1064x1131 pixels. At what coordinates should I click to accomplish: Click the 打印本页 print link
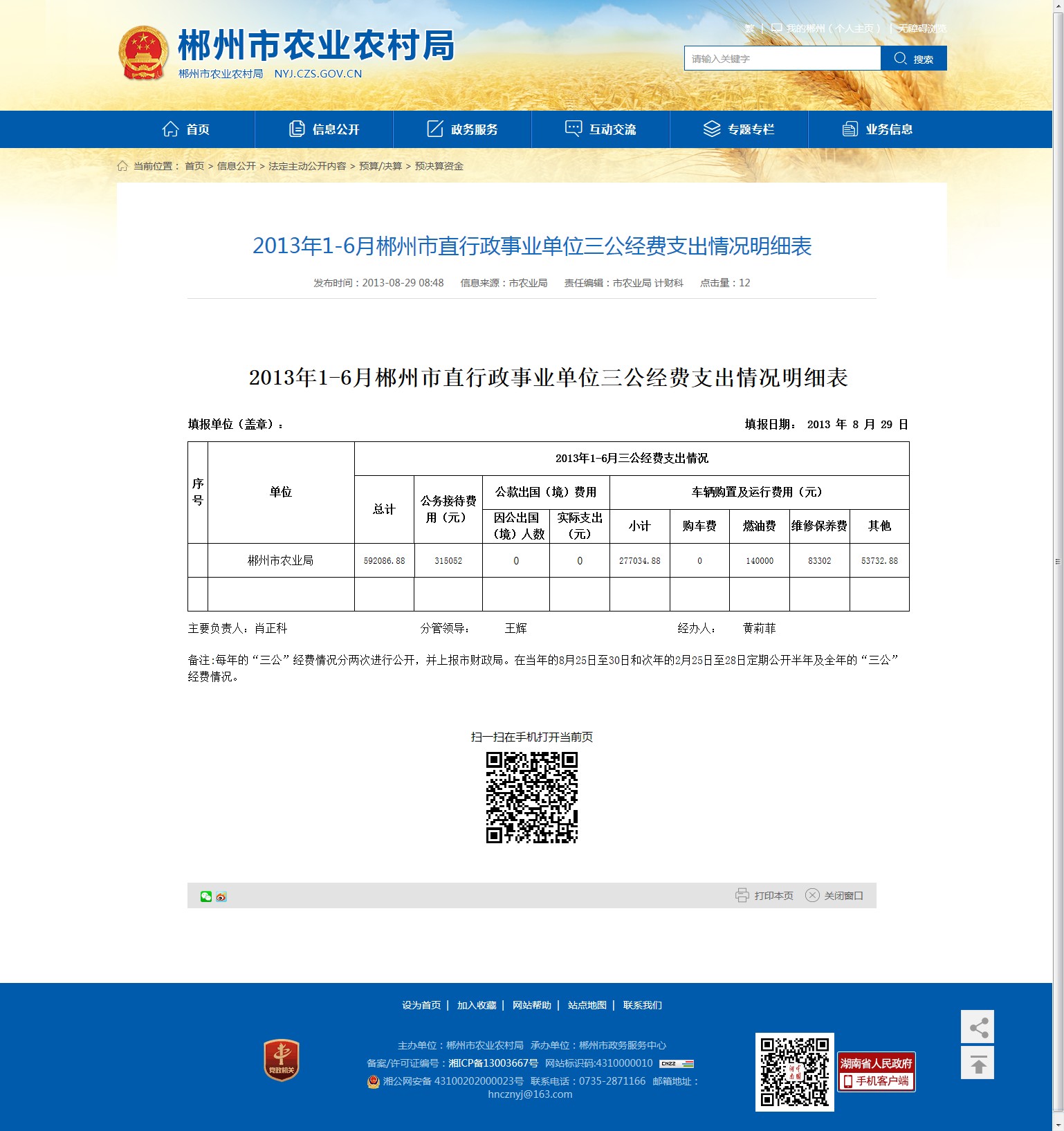click(773, 896)
